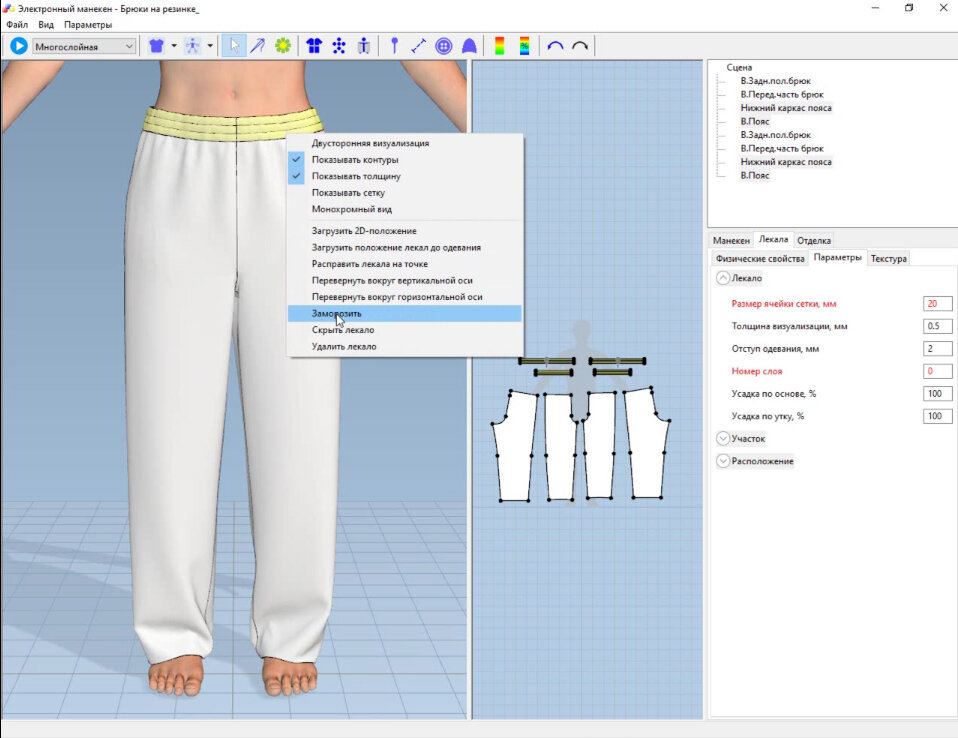
Task: Expand the Расположение section
Action: pos(723,461)
